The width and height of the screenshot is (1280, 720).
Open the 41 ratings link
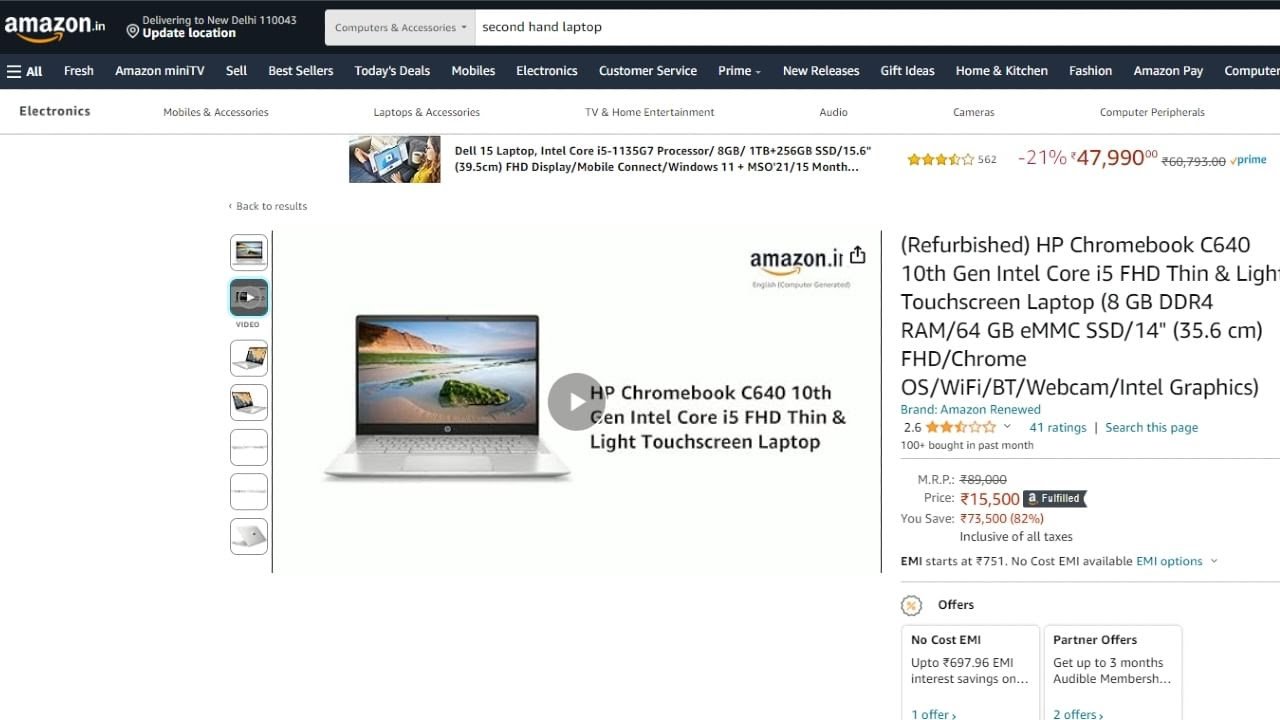(1058, 427)
